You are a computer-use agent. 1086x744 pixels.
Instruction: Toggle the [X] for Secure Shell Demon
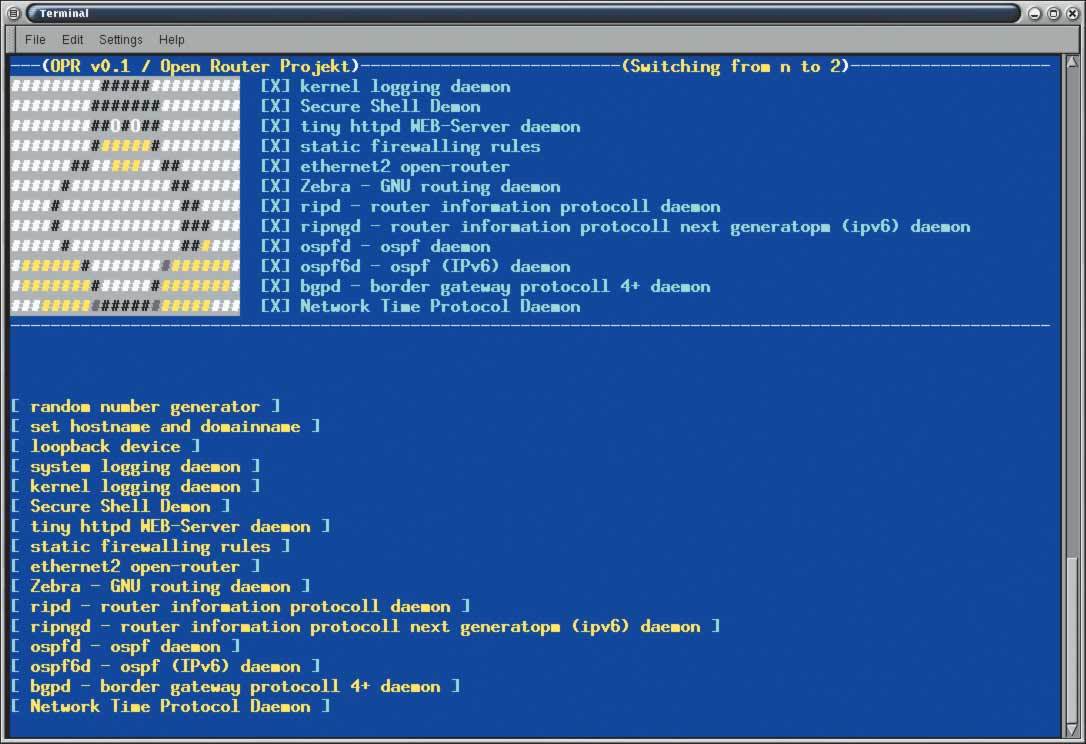click(x=275, y=106)
